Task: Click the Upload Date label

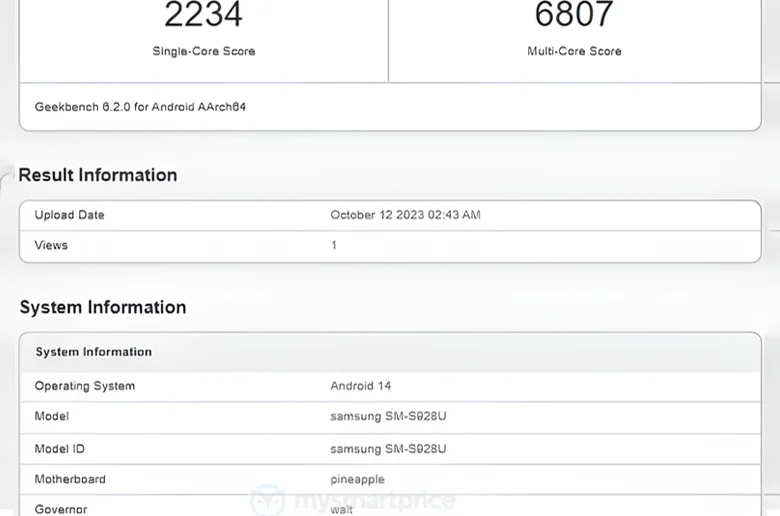Action: coord(70,215)
